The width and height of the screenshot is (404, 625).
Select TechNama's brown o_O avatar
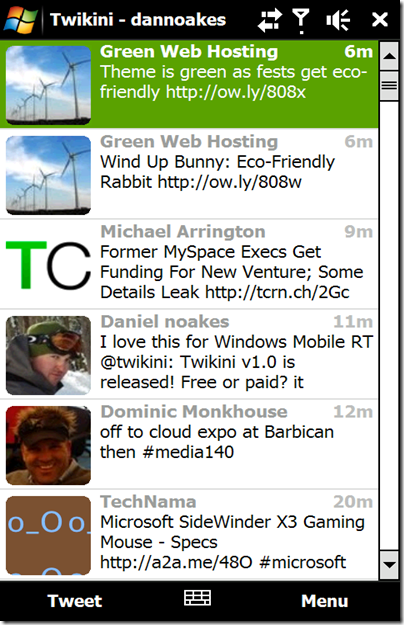[x=48, y=535]
